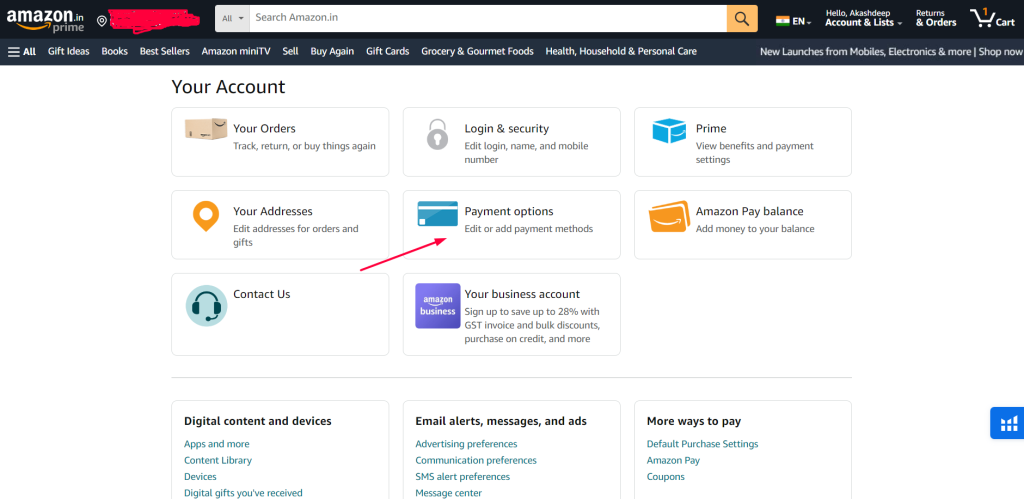Viewport: 1024px width, 499px height.
Task: Open Payment options card title
Action: 509,212
